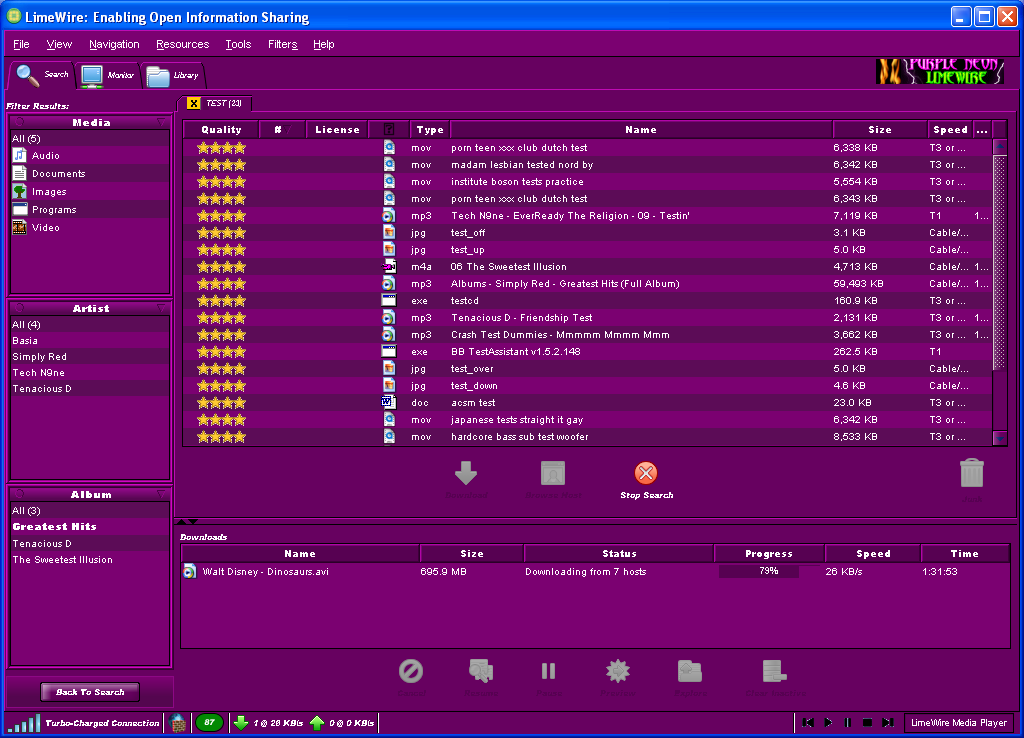Choose the Programs window icon filter
This screenshot has width=1024, height=738.
(20, 209)
